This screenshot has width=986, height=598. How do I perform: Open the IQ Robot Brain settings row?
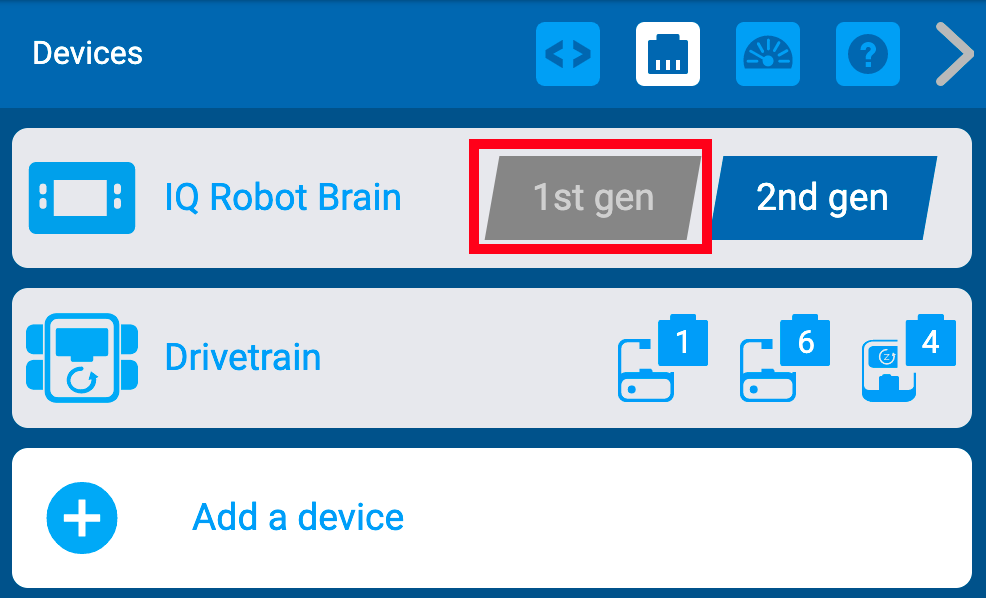coord(283,197)
